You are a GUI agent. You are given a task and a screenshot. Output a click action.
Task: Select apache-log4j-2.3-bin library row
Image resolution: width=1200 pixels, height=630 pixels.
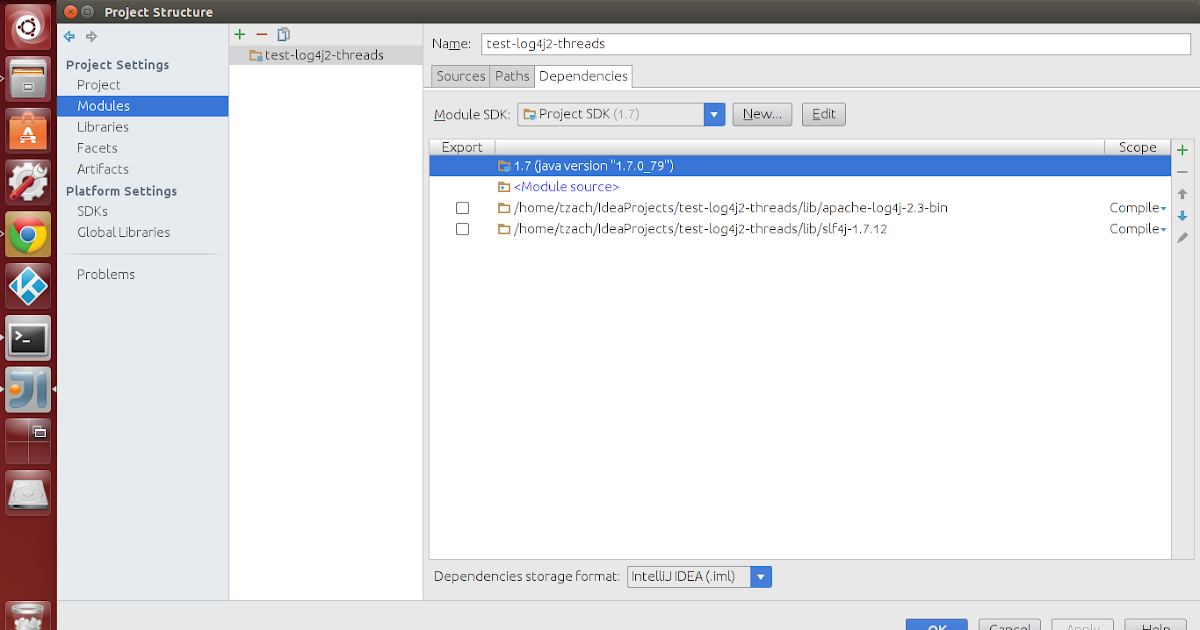coord(800,208)
